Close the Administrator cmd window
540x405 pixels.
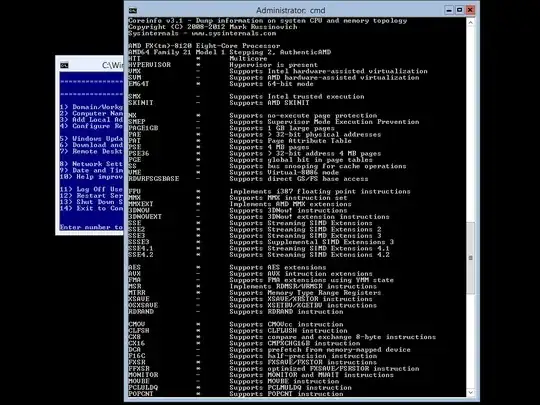[470, 10]
